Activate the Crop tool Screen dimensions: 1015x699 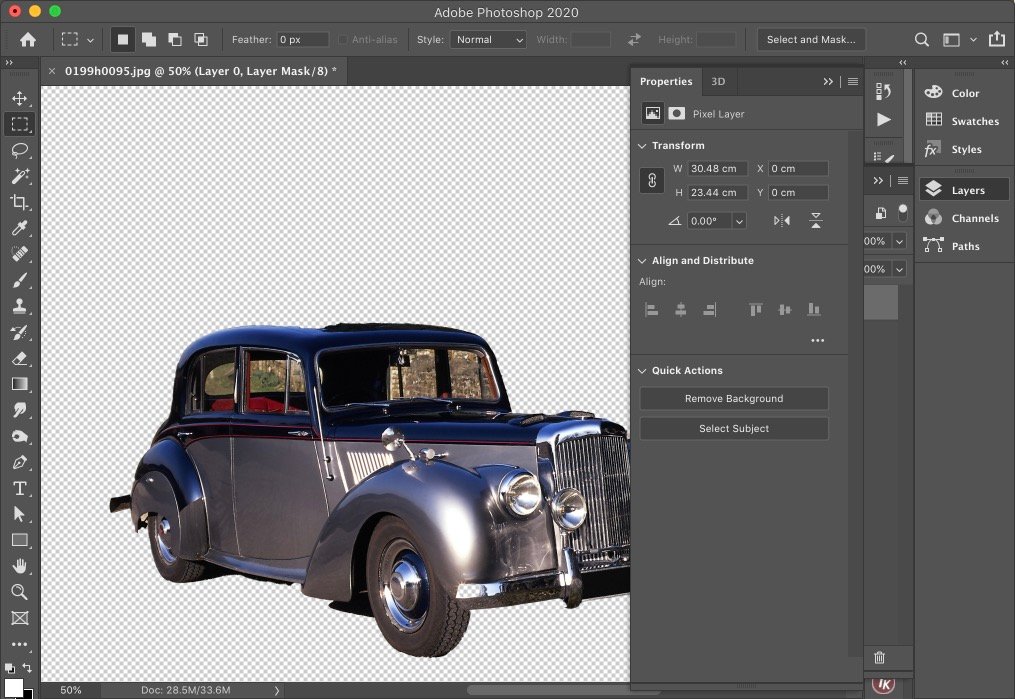19,202
